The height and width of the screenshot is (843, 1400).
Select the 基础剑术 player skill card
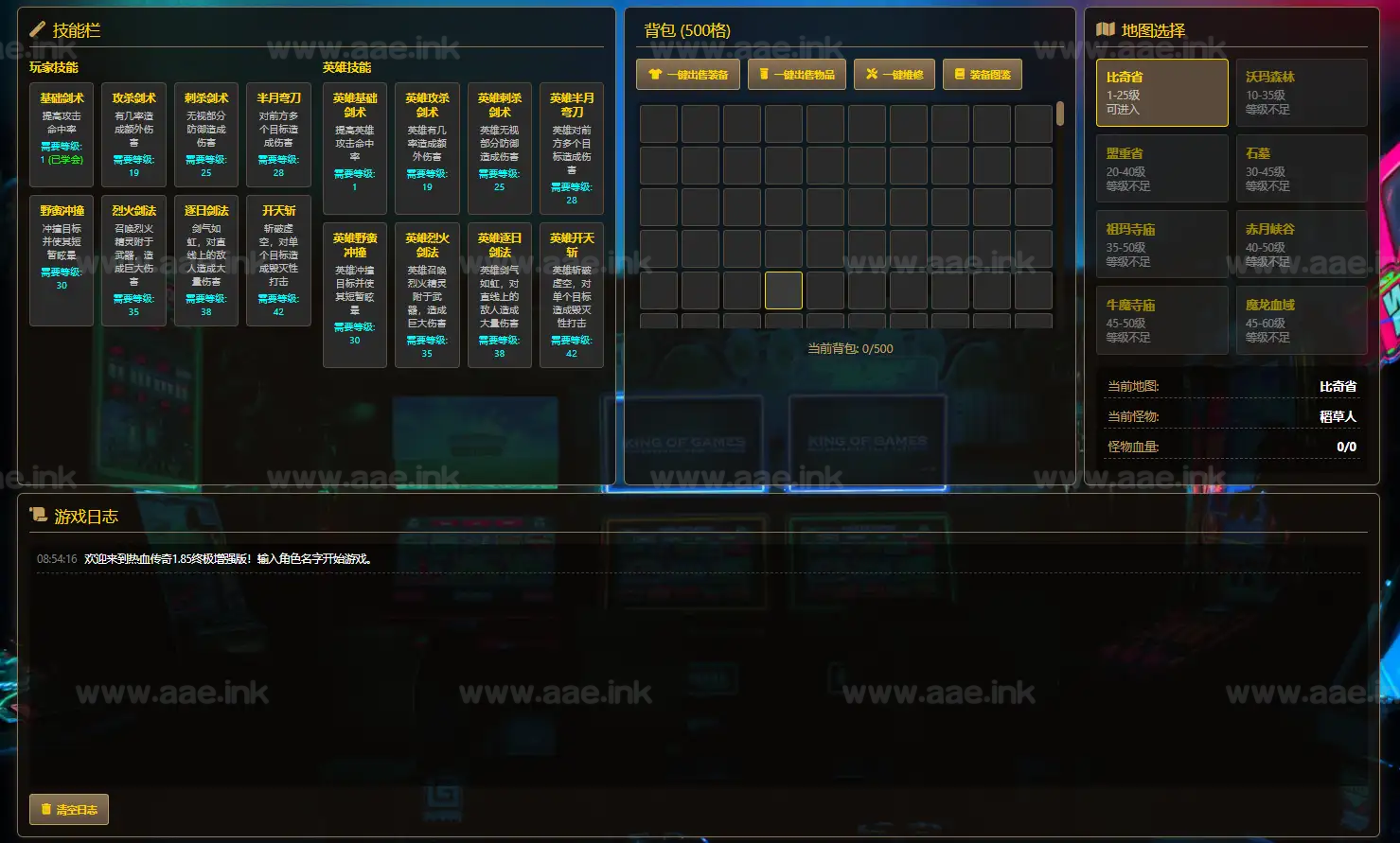pos(62,128)
